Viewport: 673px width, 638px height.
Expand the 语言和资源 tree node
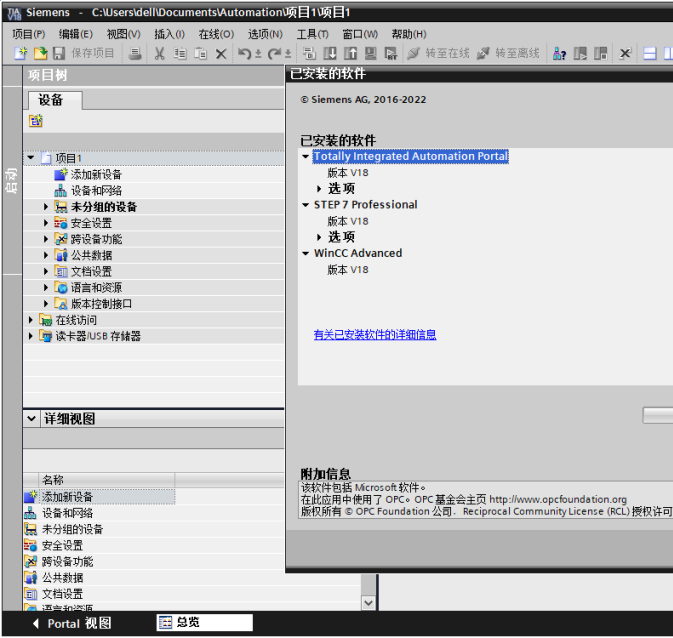[x=45, y=288]
